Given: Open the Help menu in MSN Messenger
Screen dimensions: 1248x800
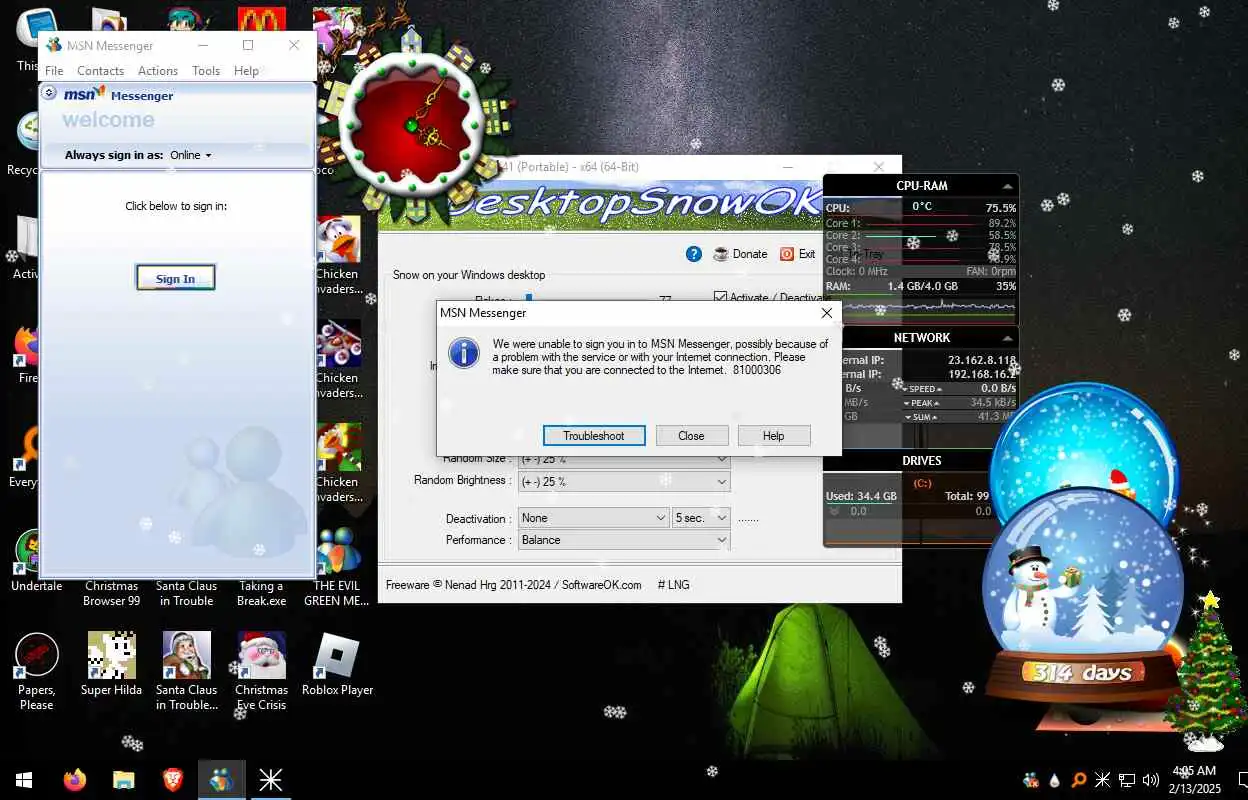Looking at the screenshot, I should [x=246, y=71].
